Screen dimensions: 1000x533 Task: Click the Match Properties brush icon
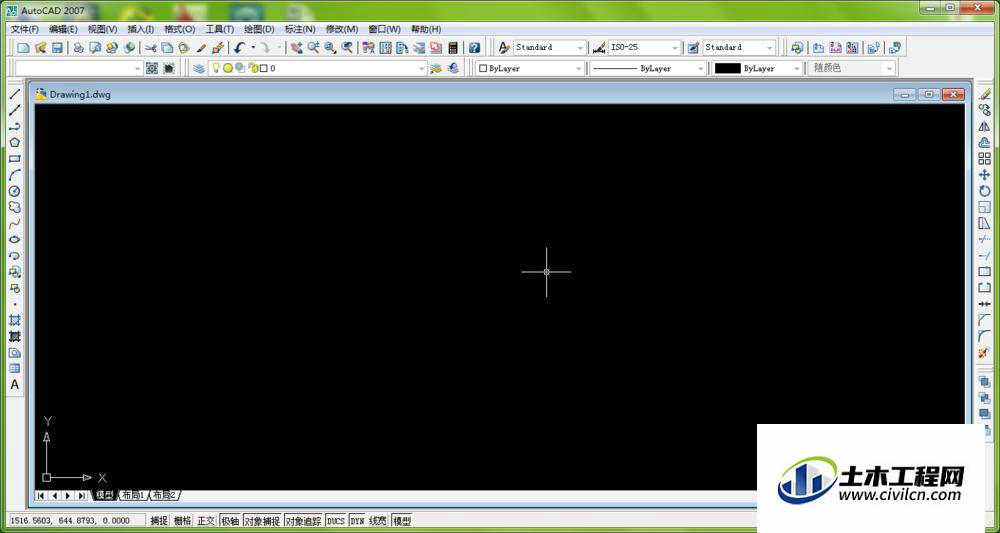coord(200,48)
